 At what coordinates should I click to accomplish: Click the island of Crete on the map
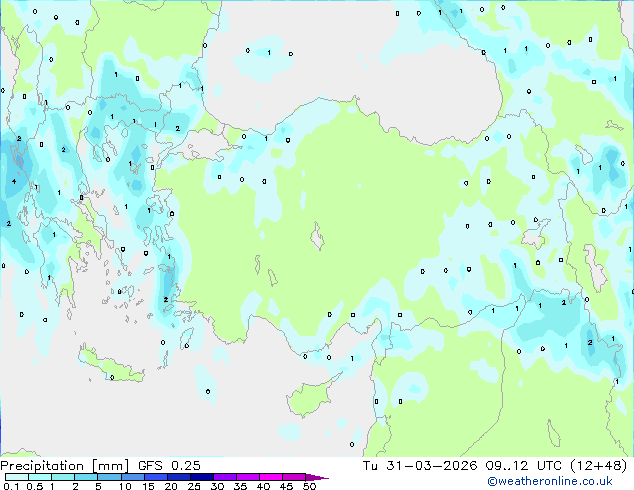109,365
